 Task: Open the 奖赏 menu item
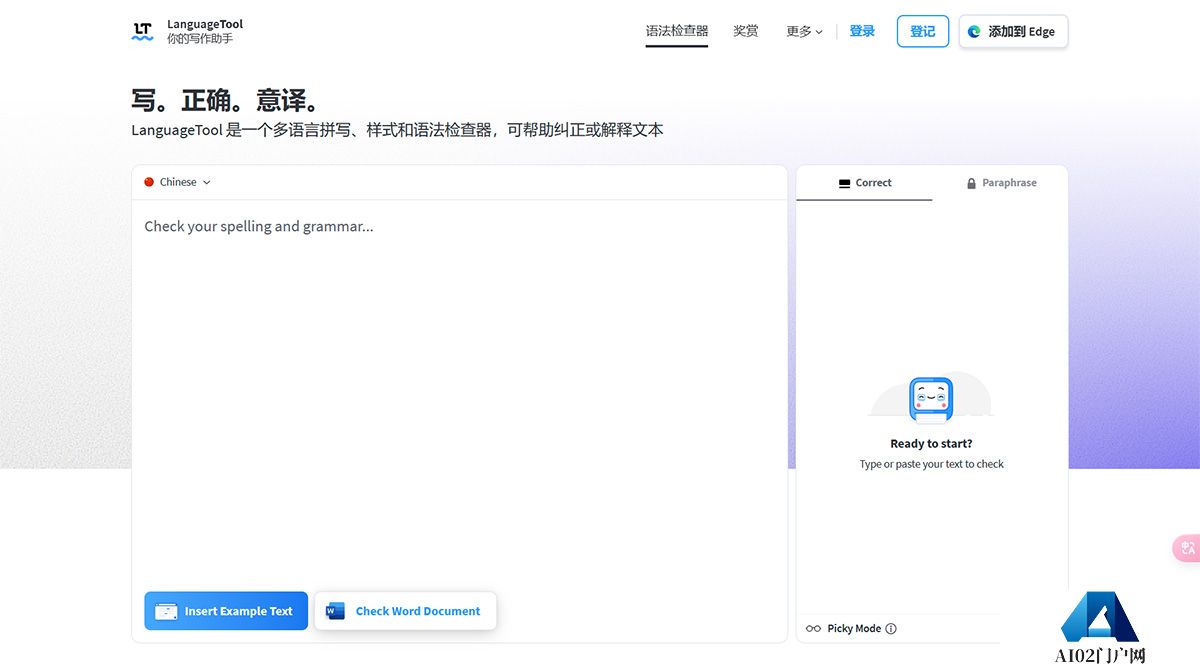(746, 31)
